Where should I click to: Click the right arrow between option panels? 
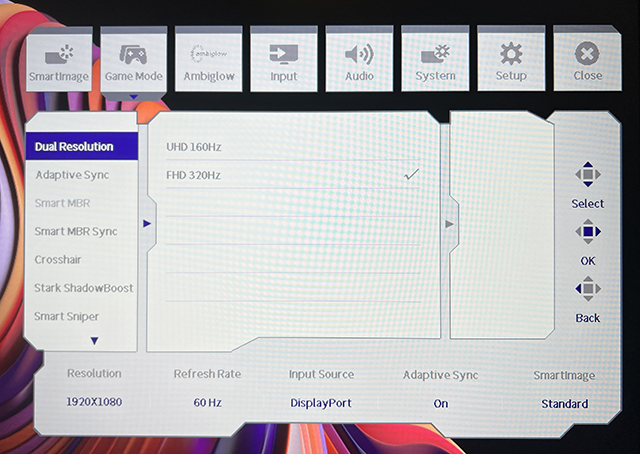click(x=449, y=224)
